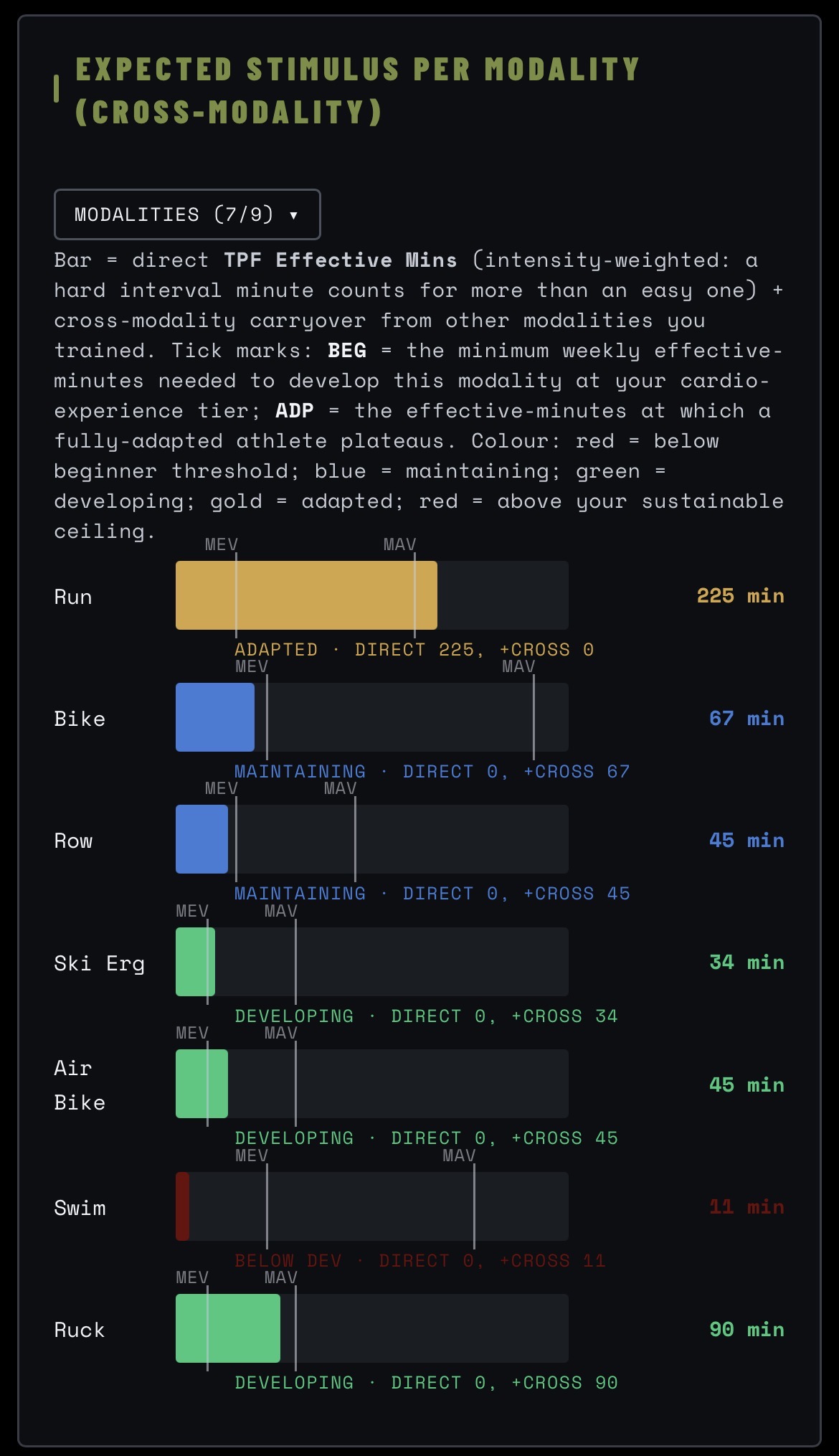Click the green Ski Erg bar
Screen dimensions: 839x1456
click(x=195, y=962)
